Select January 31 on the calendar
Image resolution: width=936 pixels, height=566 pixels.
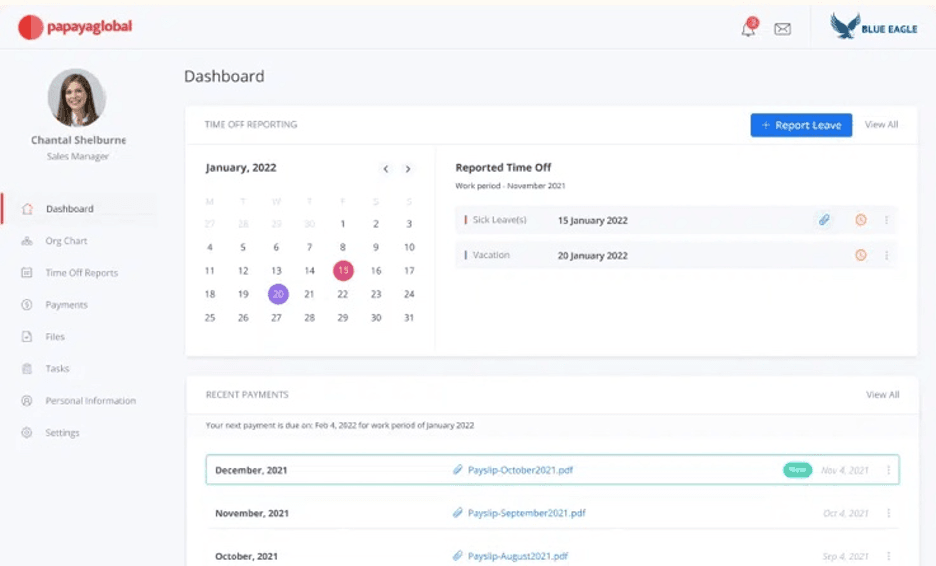click(x=409, y=318)
